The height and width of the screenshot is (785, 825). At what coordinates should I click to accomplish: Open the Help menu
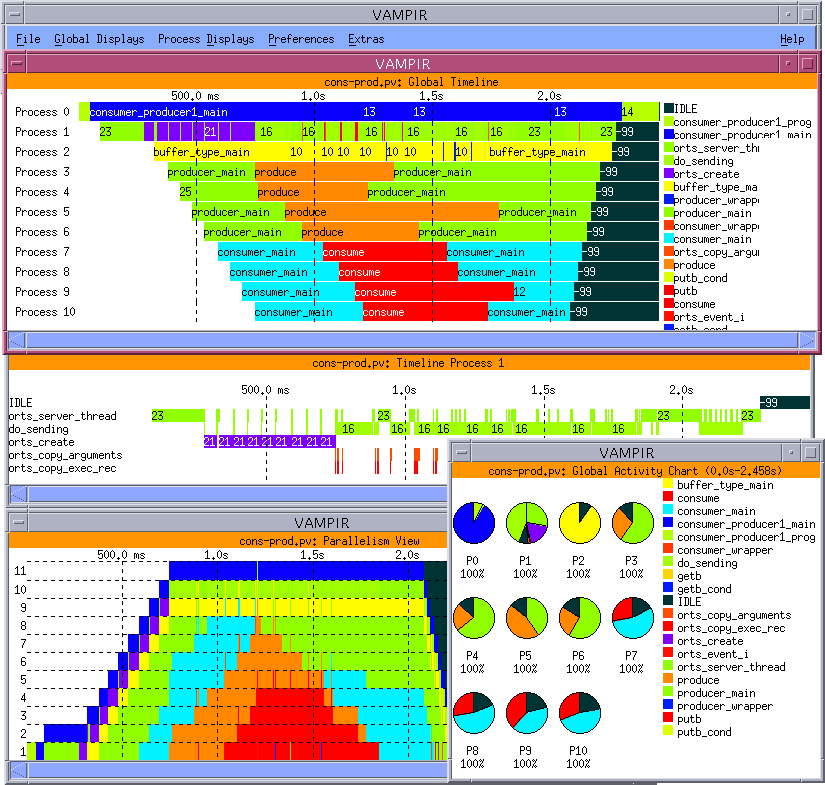[792, 39]
